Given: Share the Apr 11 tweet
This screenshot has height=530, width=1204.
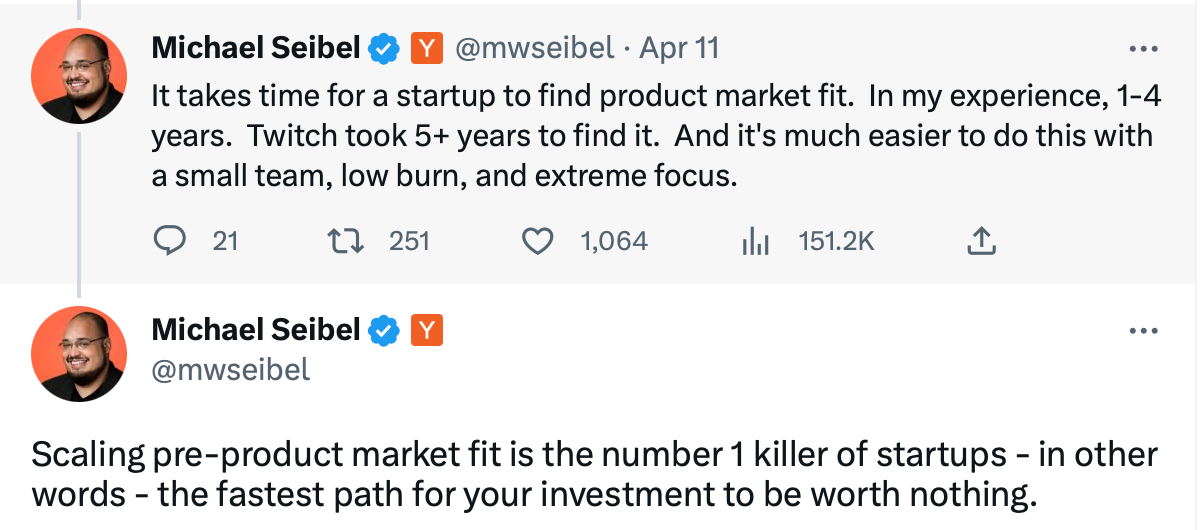Looking at the screenshot, I should [982, 240].
